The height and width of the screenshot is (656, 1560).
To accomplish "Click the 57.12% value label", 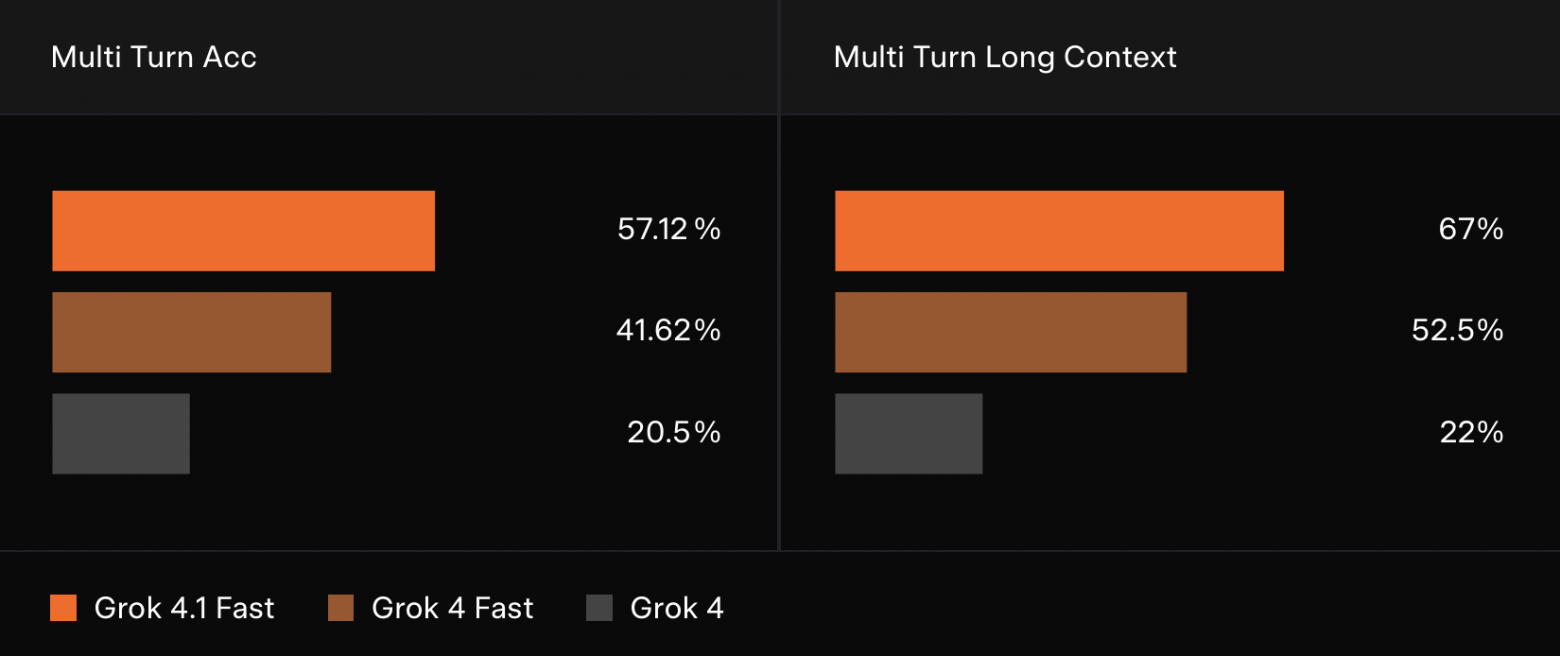I will point(669,230).
